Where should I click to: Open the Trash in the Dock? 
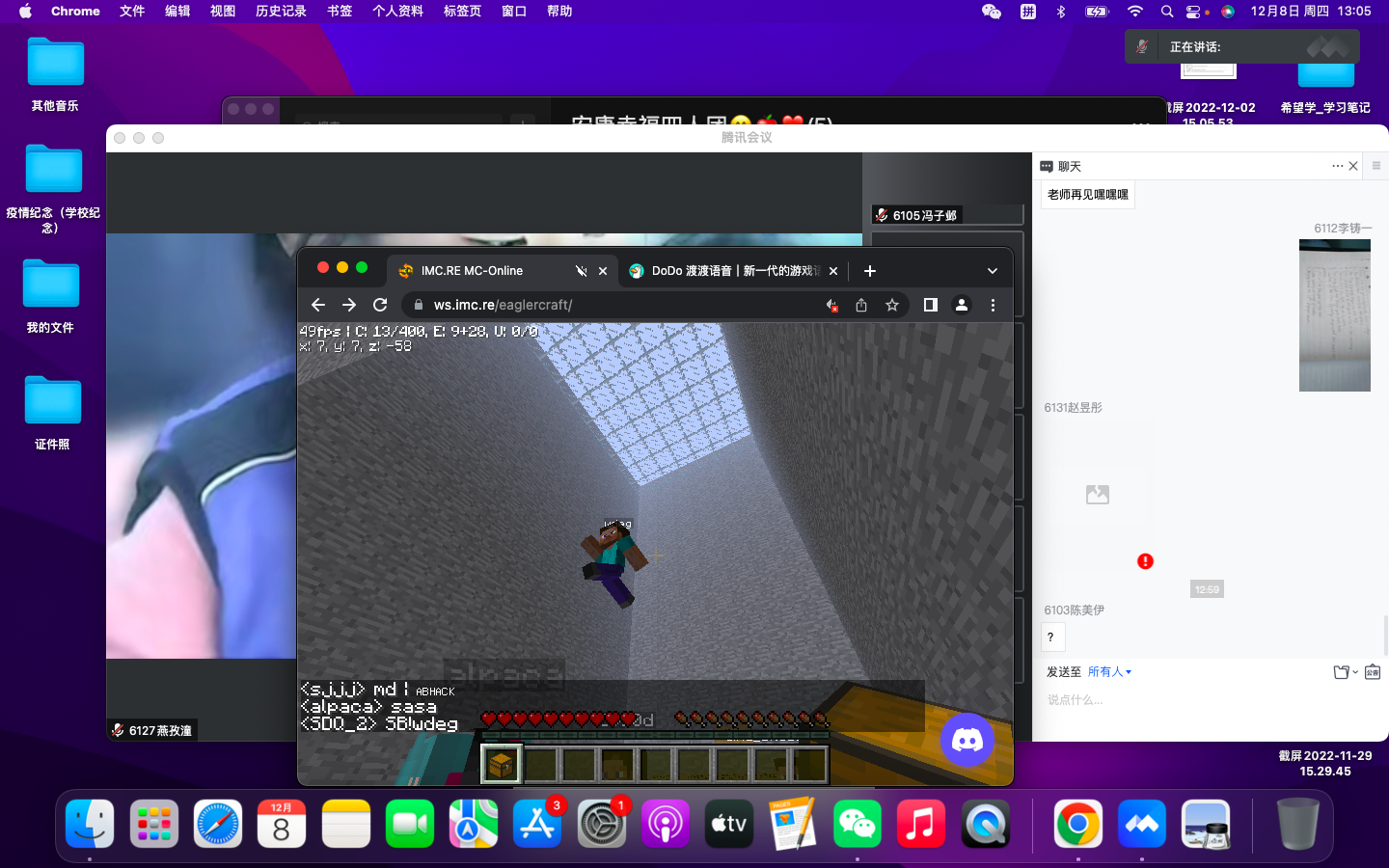click(x=1297, y=824)
